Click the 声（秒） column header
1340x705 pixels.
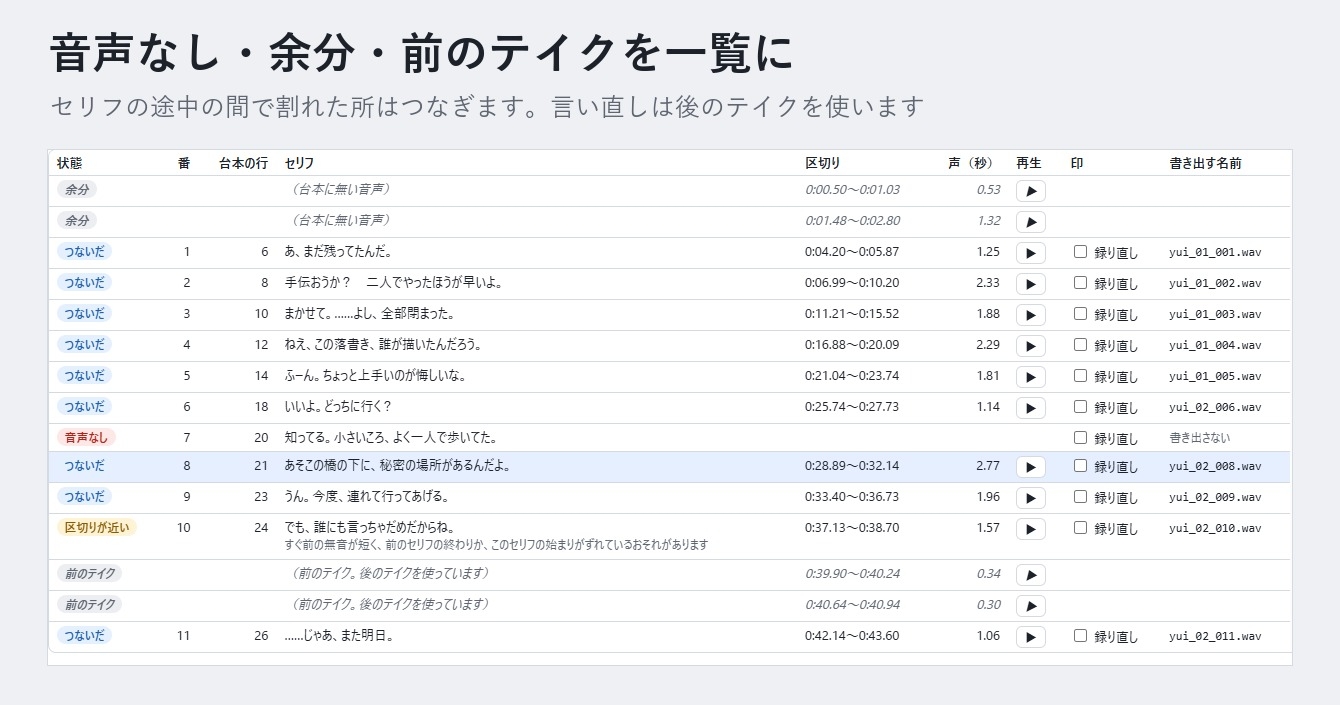[x=971, y=163]
